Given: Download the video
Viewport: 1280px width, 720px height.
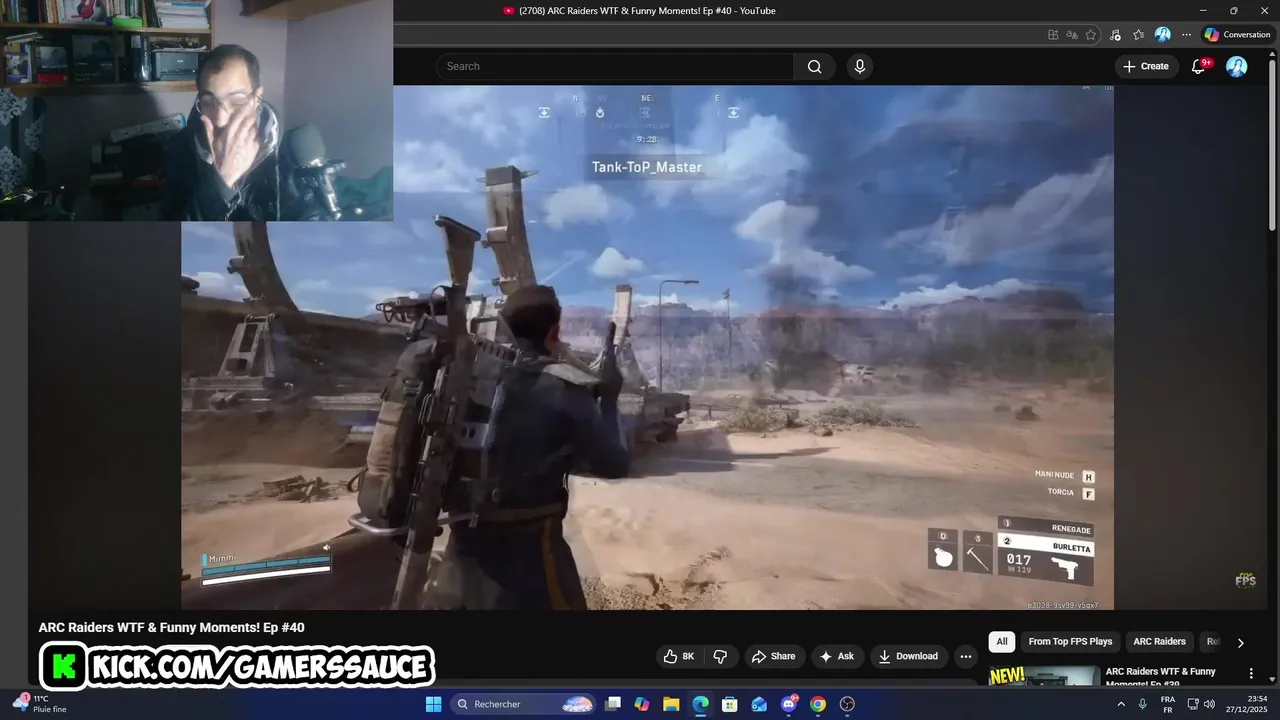Looking at the screenshot, I should [x=908, y=656].
